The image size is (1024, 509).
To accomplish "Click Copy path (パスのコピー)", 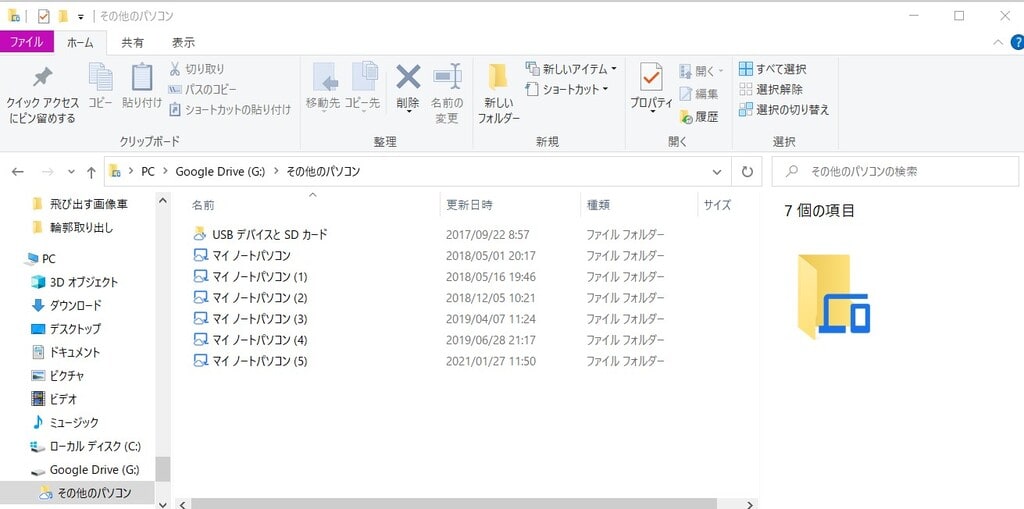I will (x=202, y=89).
